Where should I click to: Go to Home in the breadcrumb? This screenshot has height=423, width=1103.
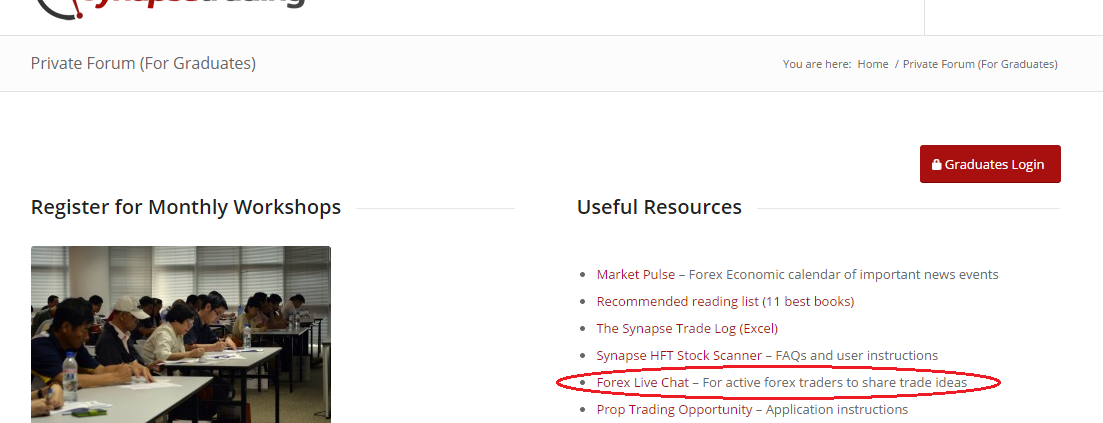coord(873,64)
